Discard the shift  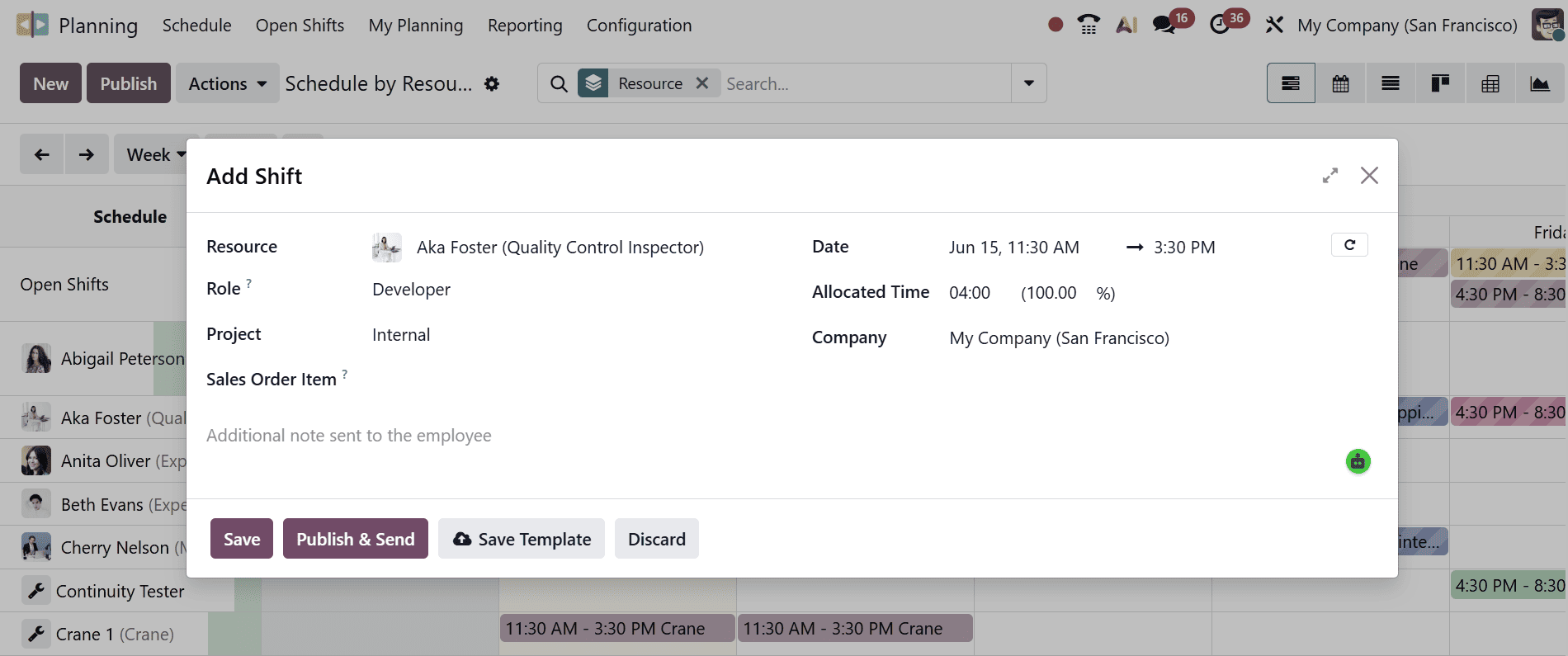click(657, 539)
